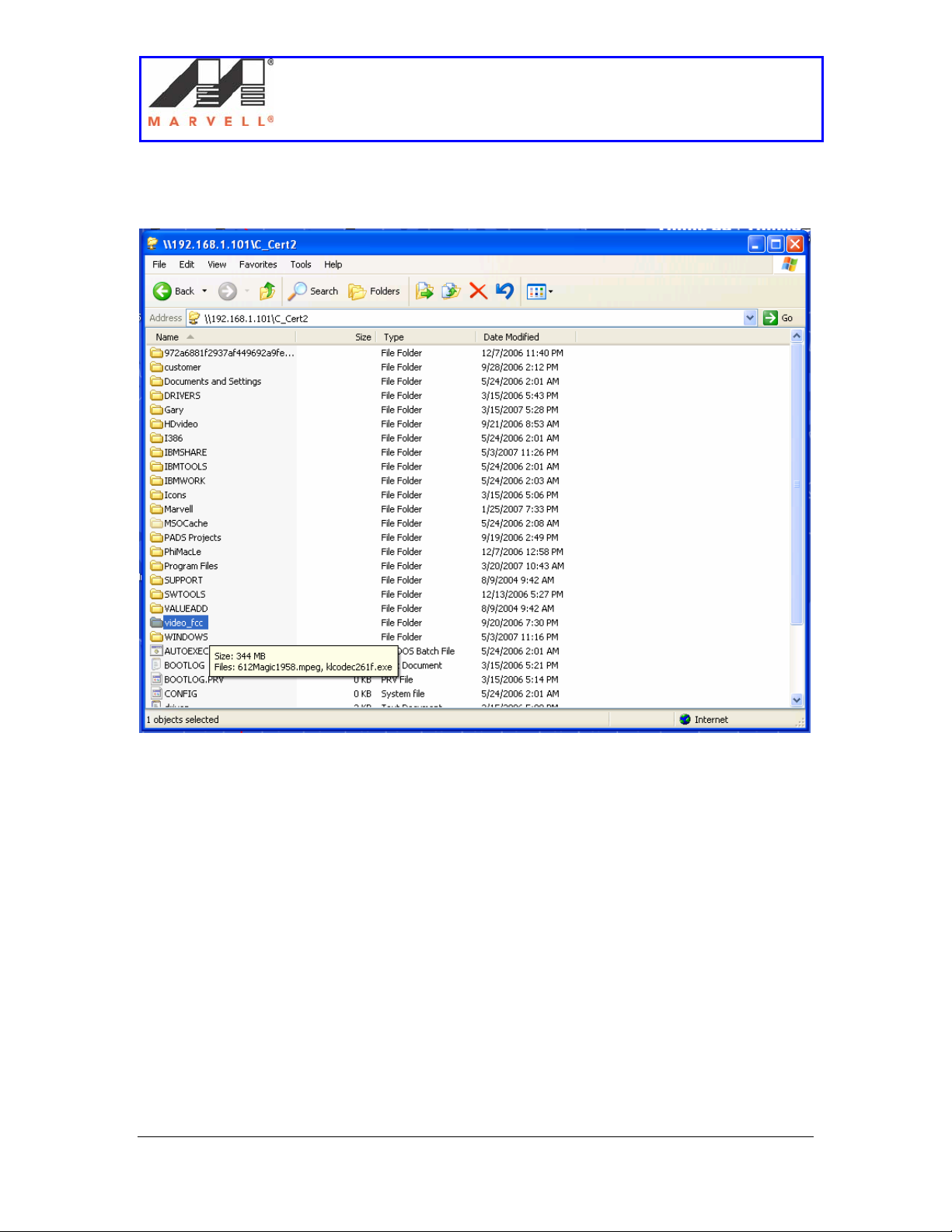The width and height of the screenshot is (952, 1232).
Task: Click the Back navigation arrow icon
Action: tap(162, 291)
